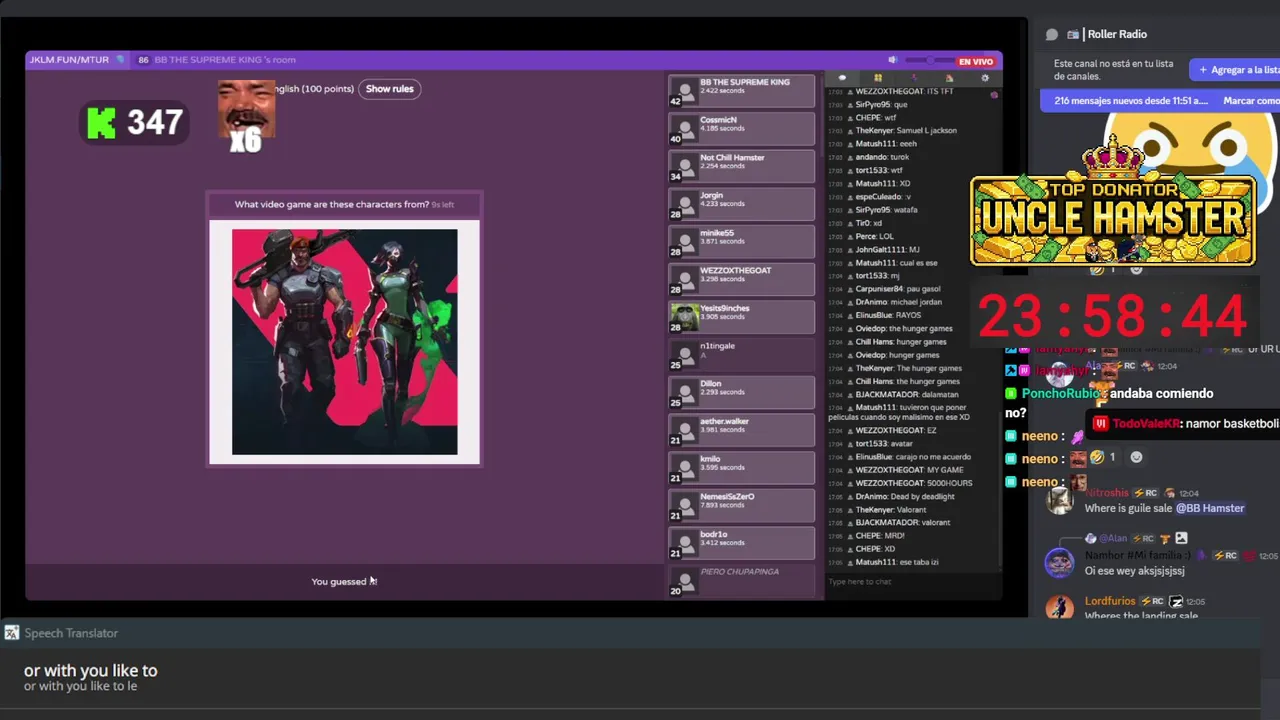
Task: Select BB THE SUPREME KING leaderboard row
Action: [x=741, y=91]
